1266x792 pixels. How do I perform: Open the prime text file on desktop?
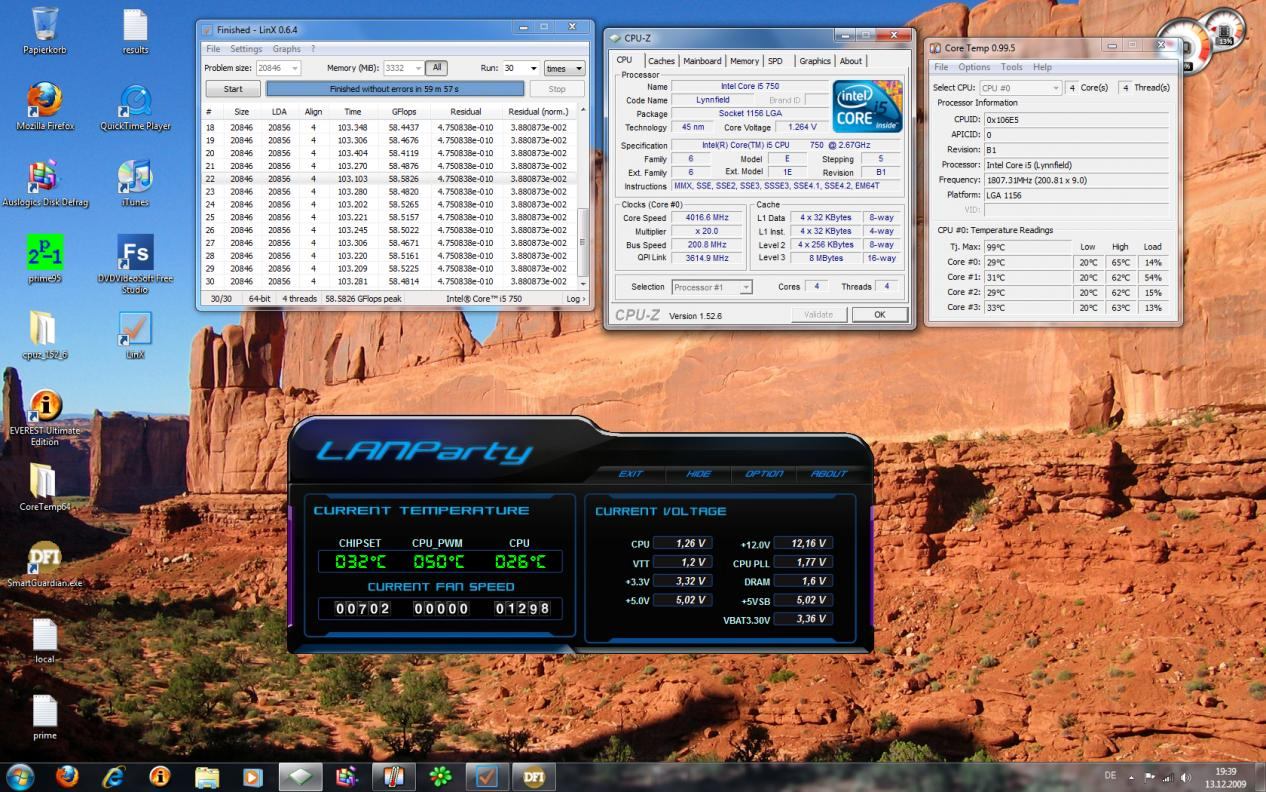tap(45, 716)
